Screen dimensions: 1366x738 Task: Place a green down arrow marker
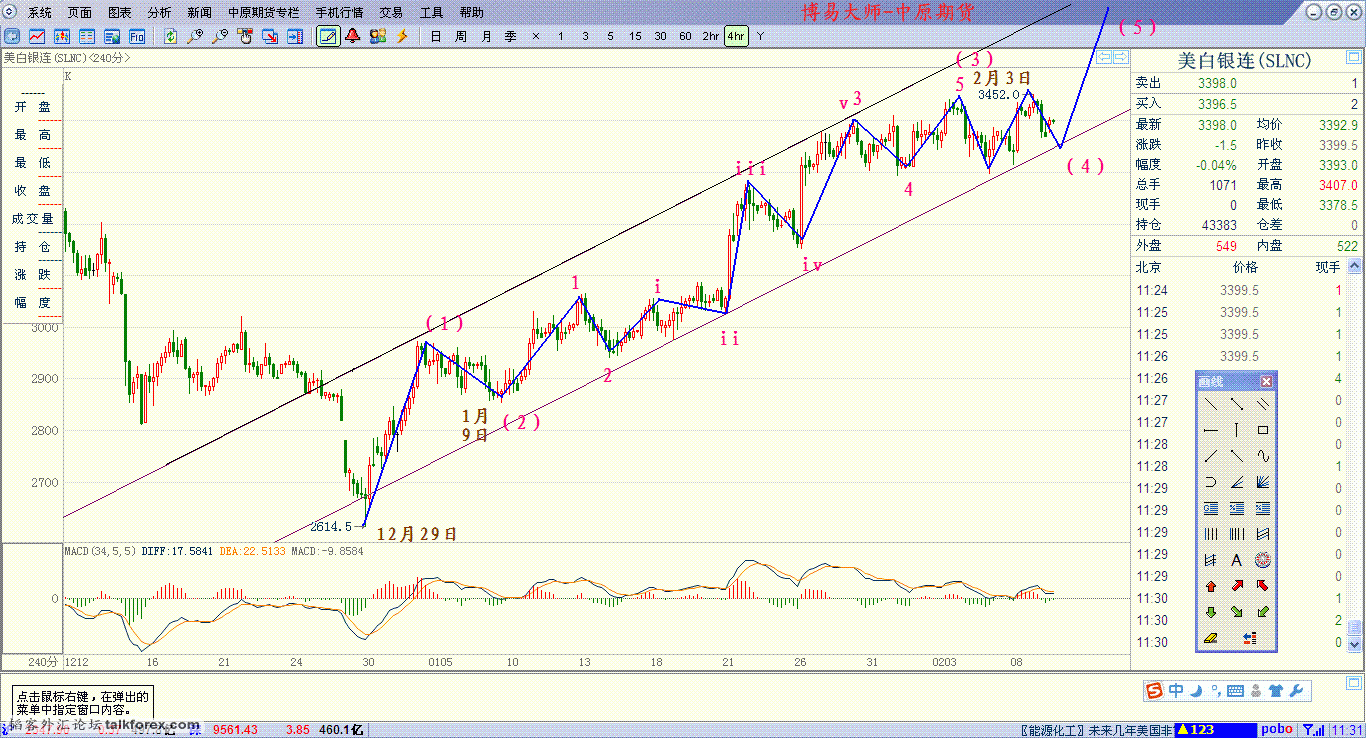pos(1211,612)
